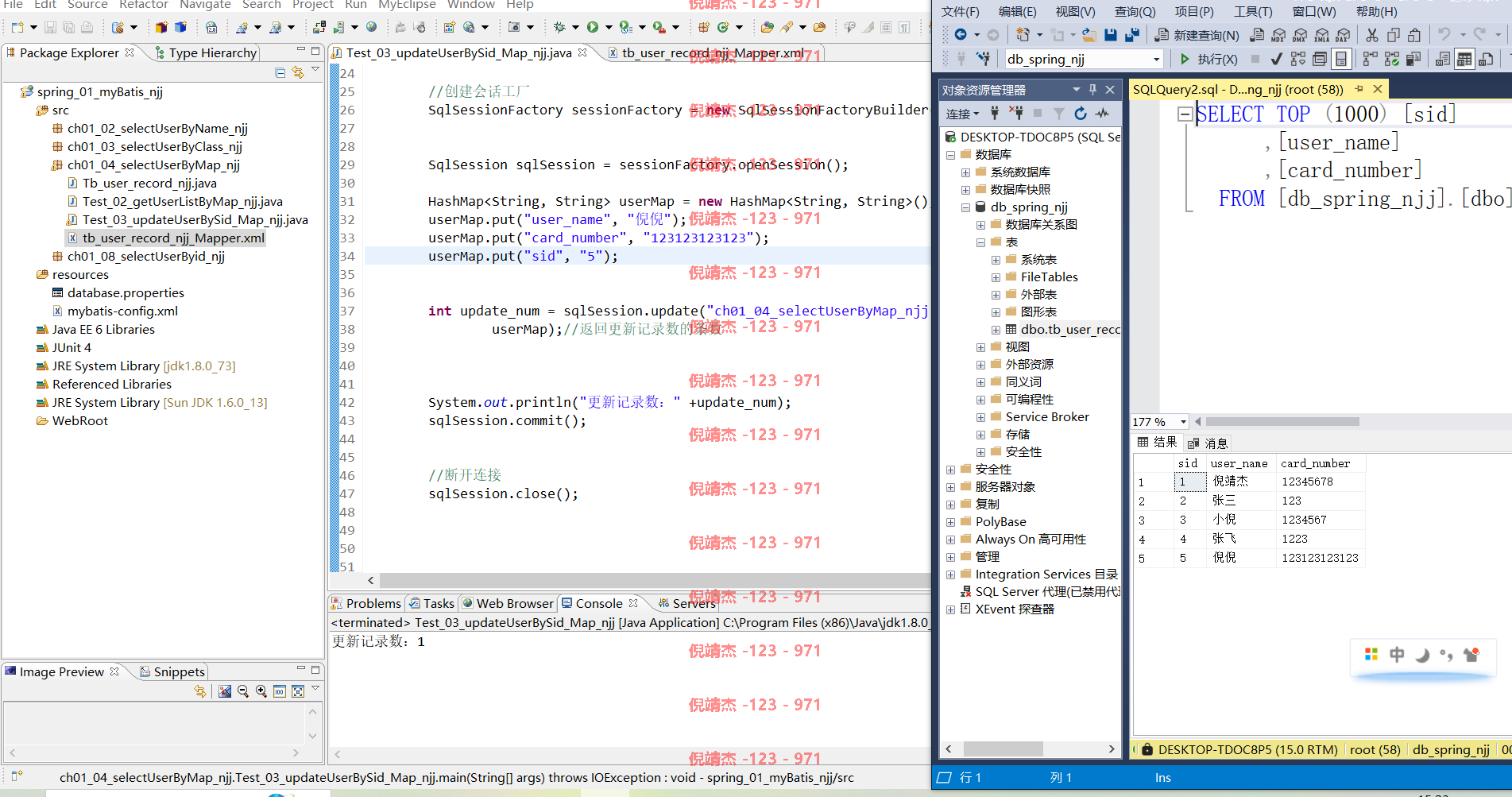Click Object Explorer horizontal scrollbar thumb
The height and width of the screenshot is (797, 1512).
point(1003,749)
